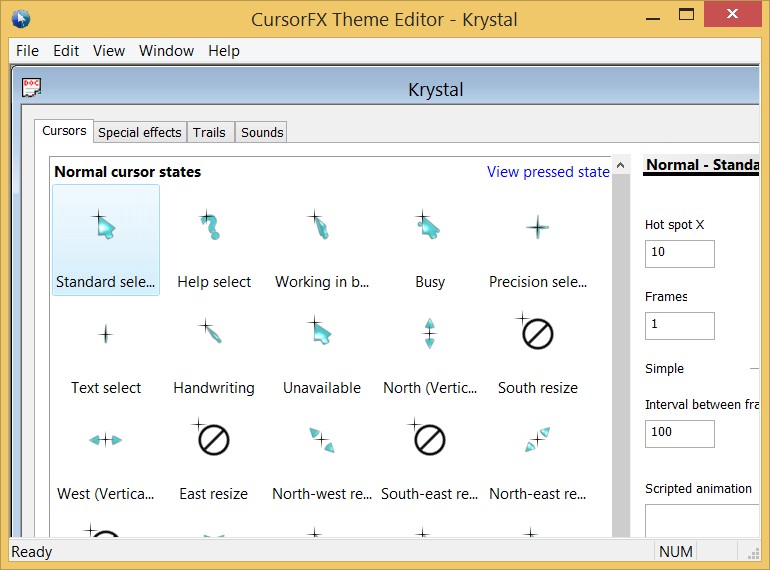
Task: Switch to the Sounds tab
Action: tap(262, 133)
